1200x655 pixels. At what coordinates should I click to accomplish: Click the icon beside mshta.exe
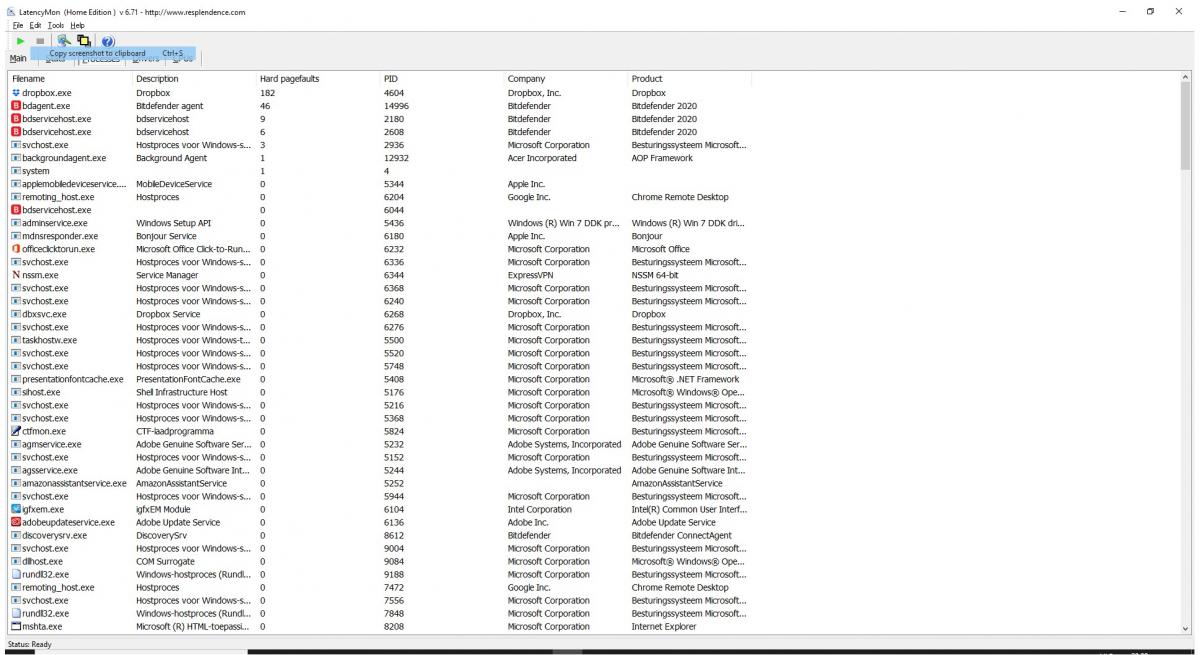tap(16, 626)
